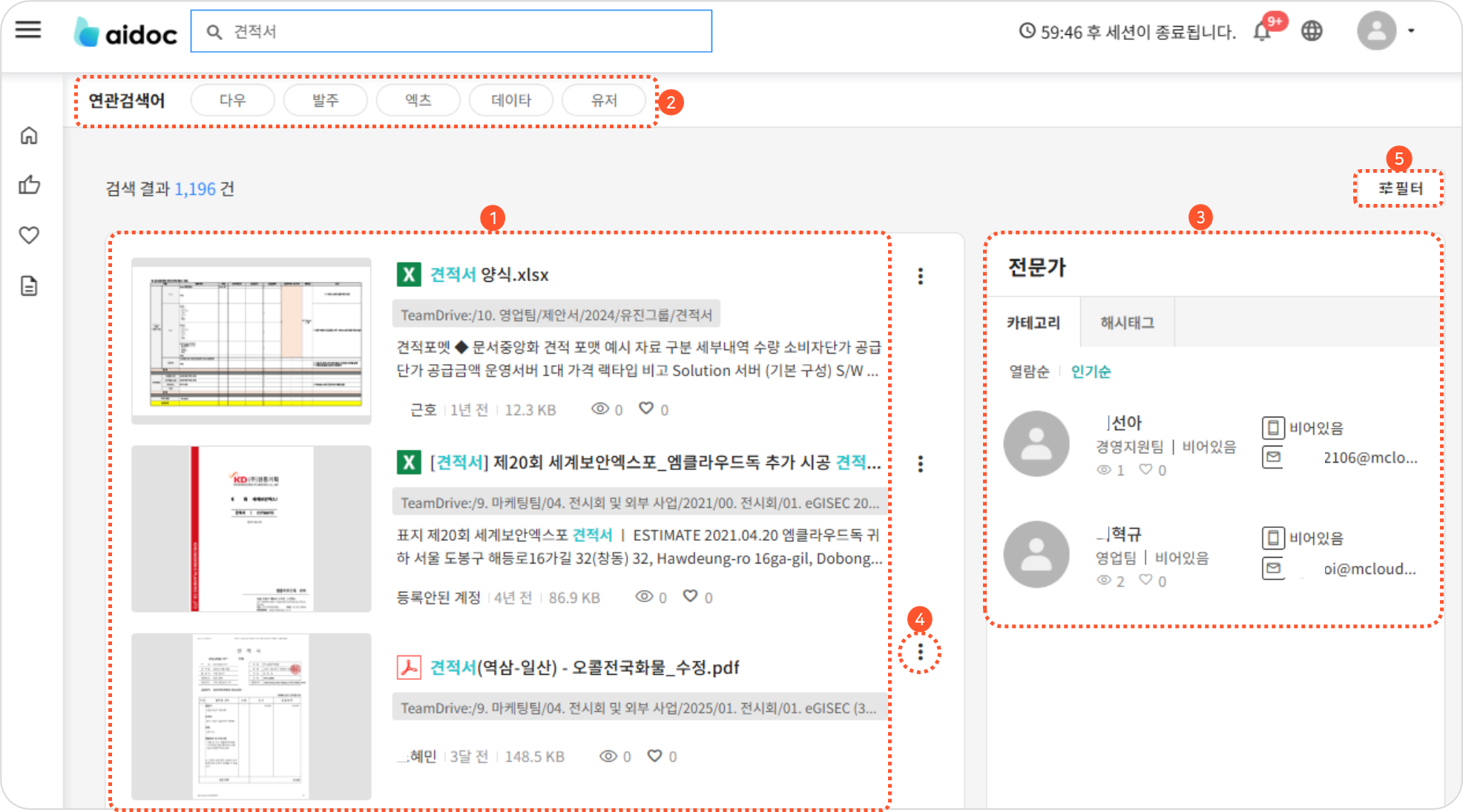Toggle heart on 제20회 세계보안엑스포 result
1463x812 pixels.
click(x=690, y=596)
